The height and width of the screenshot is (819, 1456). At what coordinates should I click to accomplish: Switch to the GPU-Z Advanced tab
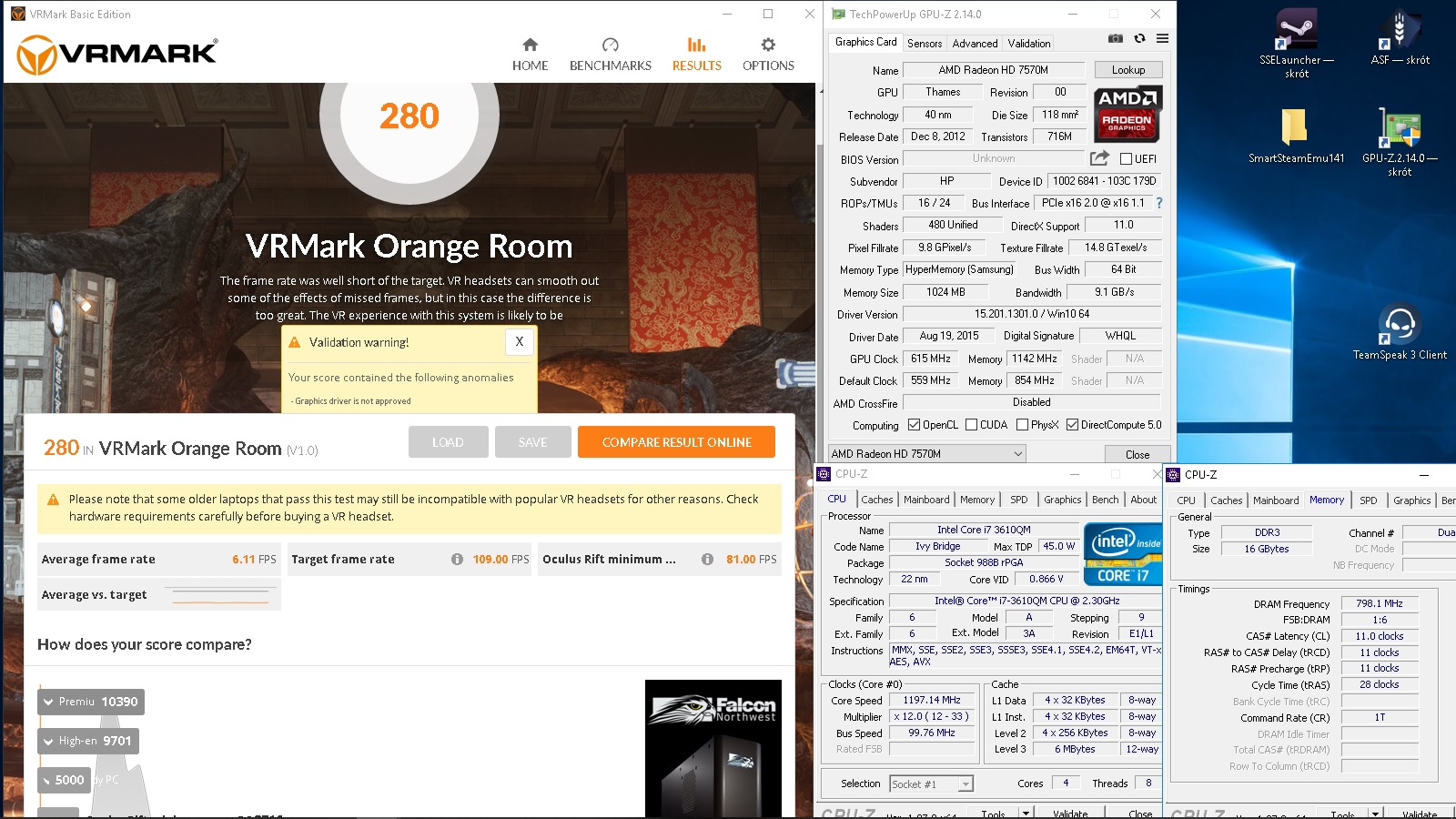(975, 43)
